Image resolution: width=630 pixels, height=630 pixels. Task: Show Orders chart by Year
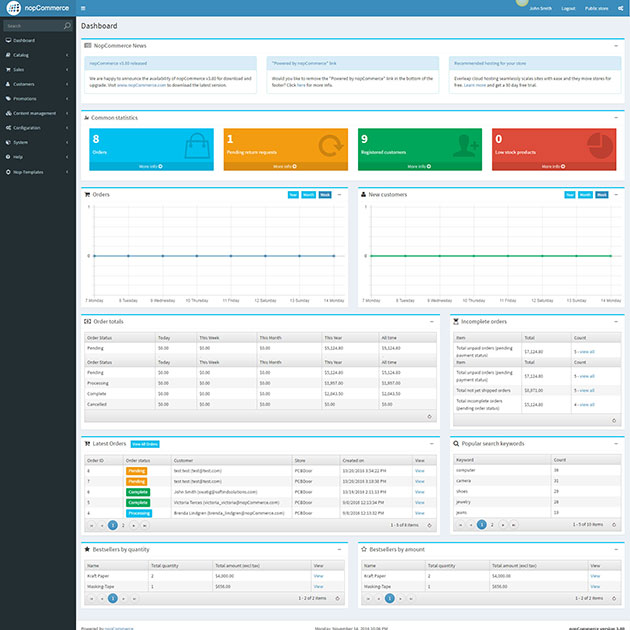coord(293,195)
